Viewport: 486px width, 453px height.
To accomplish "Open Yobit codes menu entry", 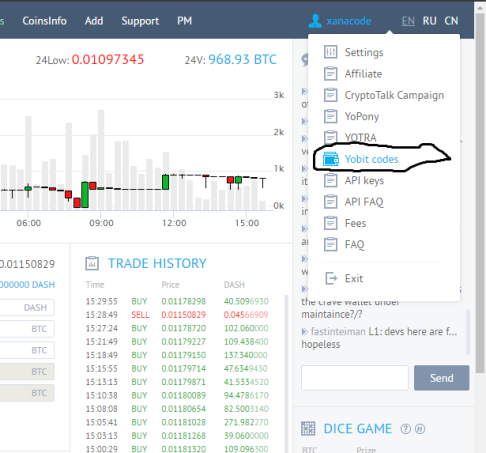I will [x=371, y=159].
